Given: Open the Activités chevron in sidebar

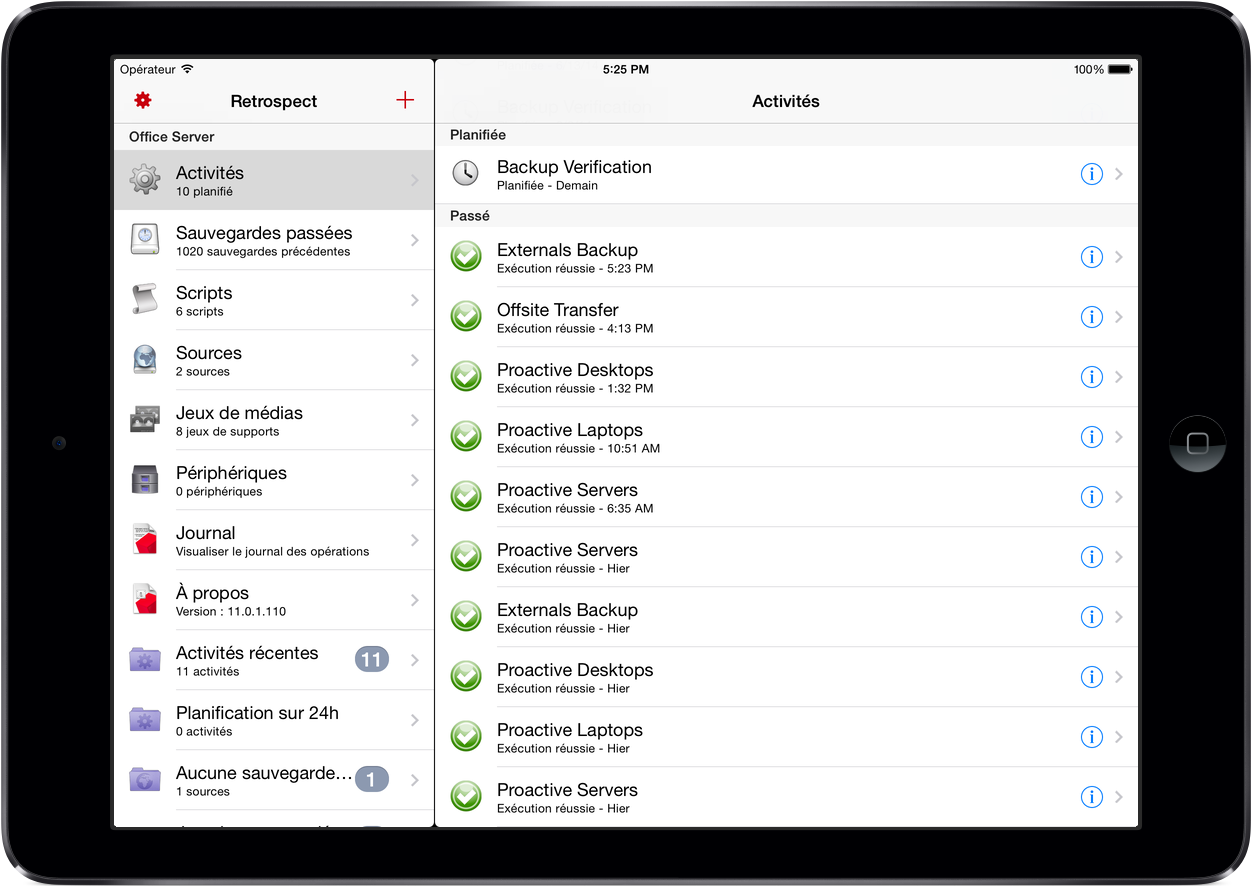Looking at the screenshot, I should point(415,180).
